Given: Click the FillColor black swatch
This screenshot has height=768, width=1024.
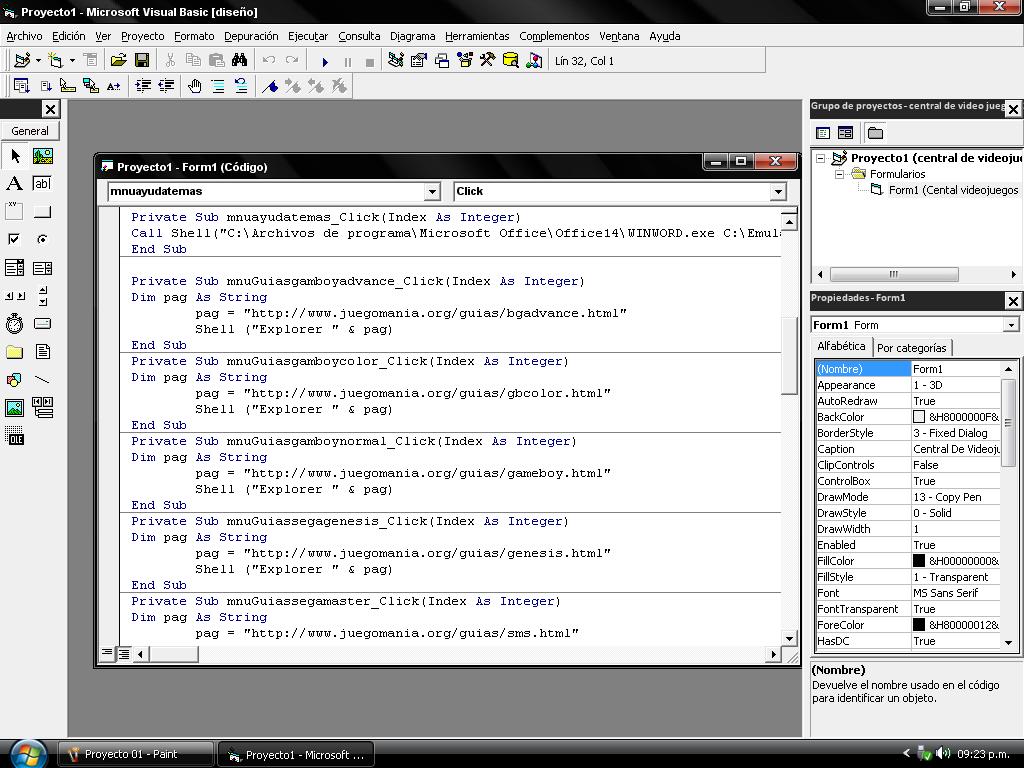Looking at the screenshot, I should tap(919, 560).
